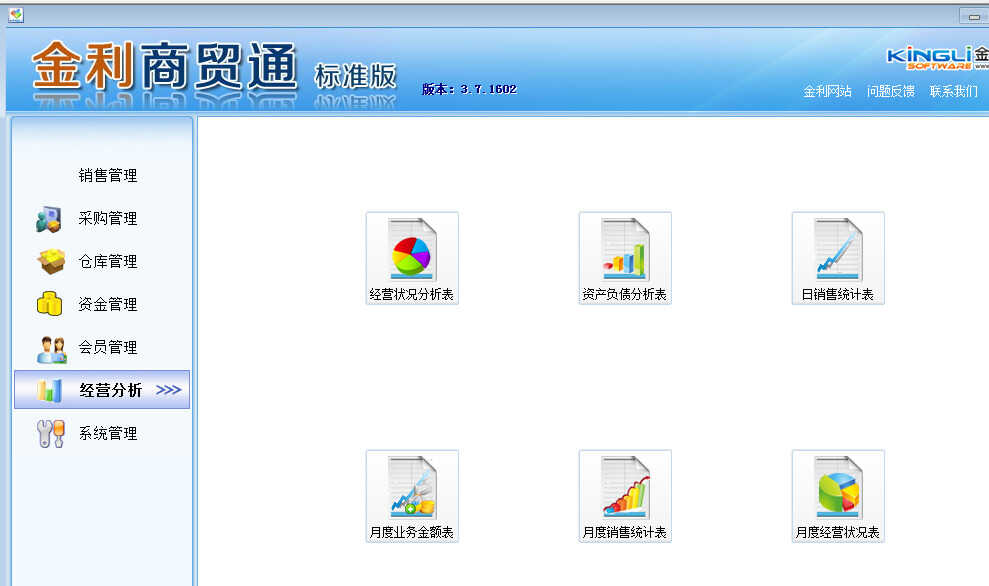
Task: Click the application icon in title bar
Action: [16, 15]
